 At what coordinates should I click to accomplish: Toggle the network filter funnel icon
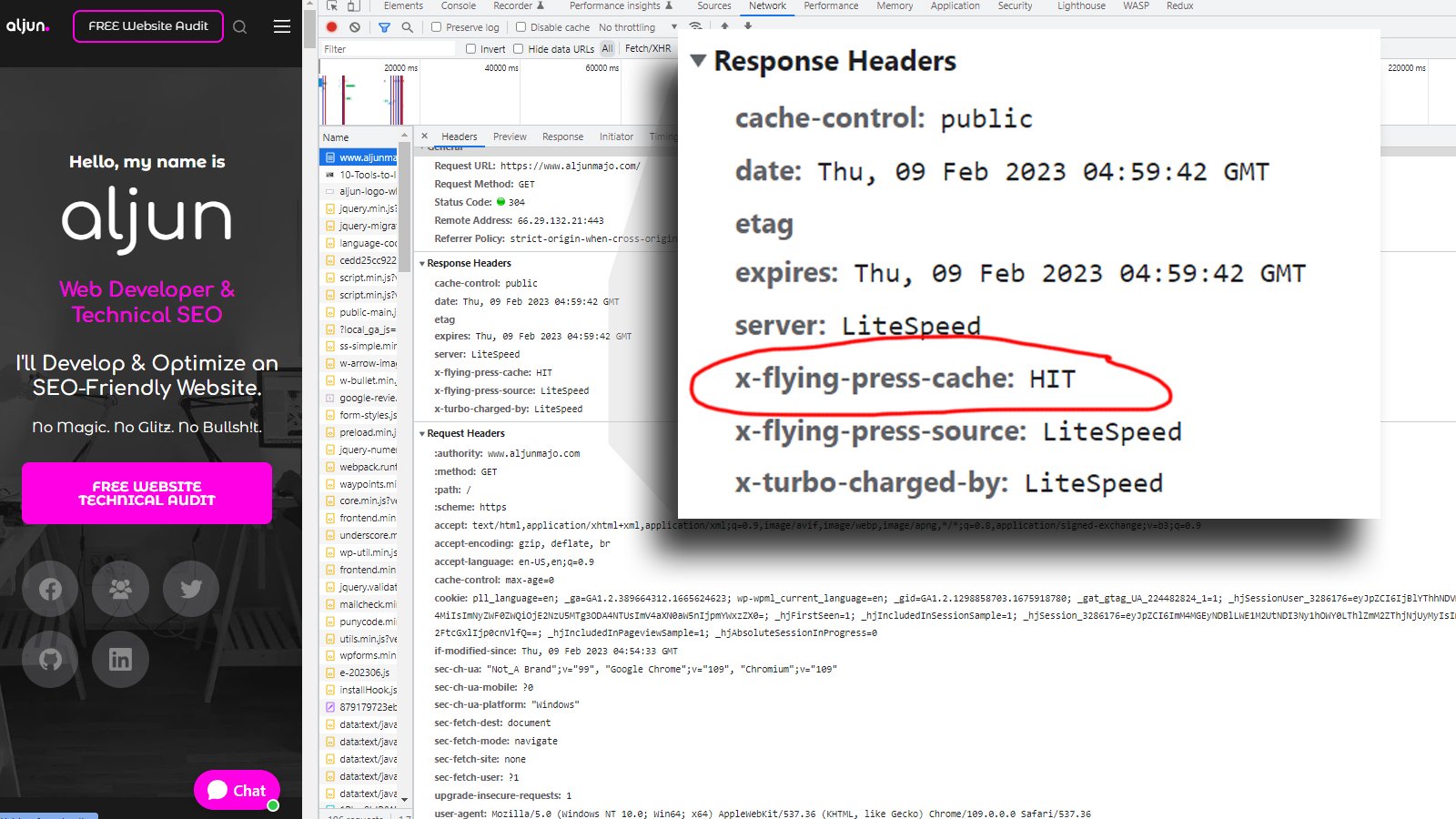(384, 27)
